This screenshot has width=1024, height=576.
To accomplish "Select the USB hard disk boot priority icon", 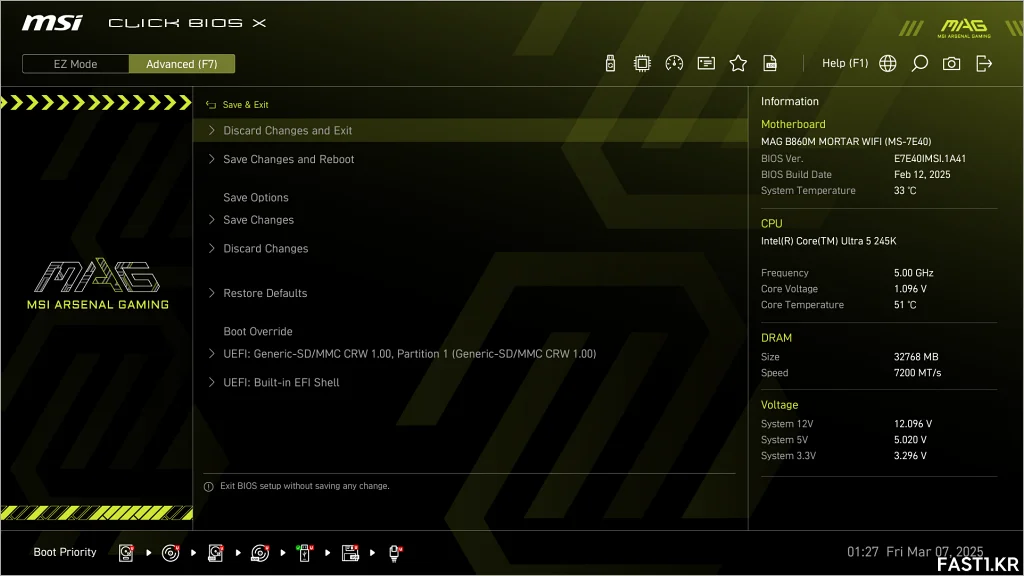I will point(216,553).
